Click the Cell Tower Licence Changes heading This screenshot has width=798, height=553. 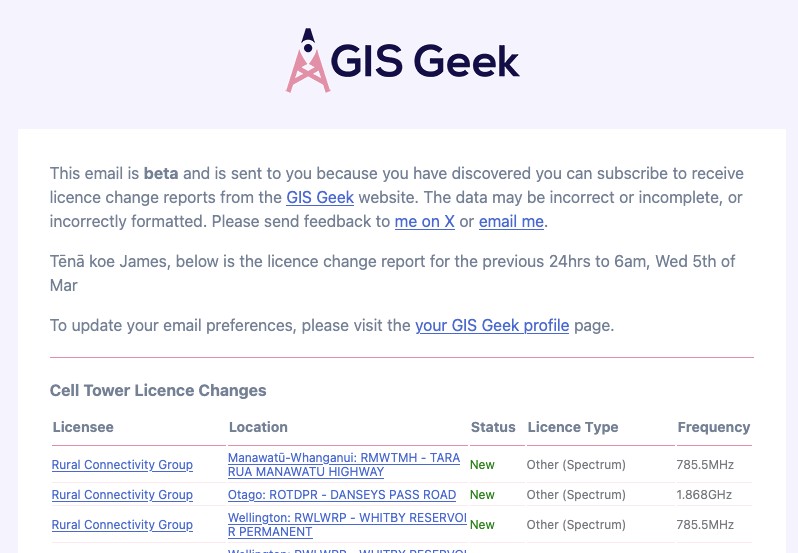click(158, 390)
